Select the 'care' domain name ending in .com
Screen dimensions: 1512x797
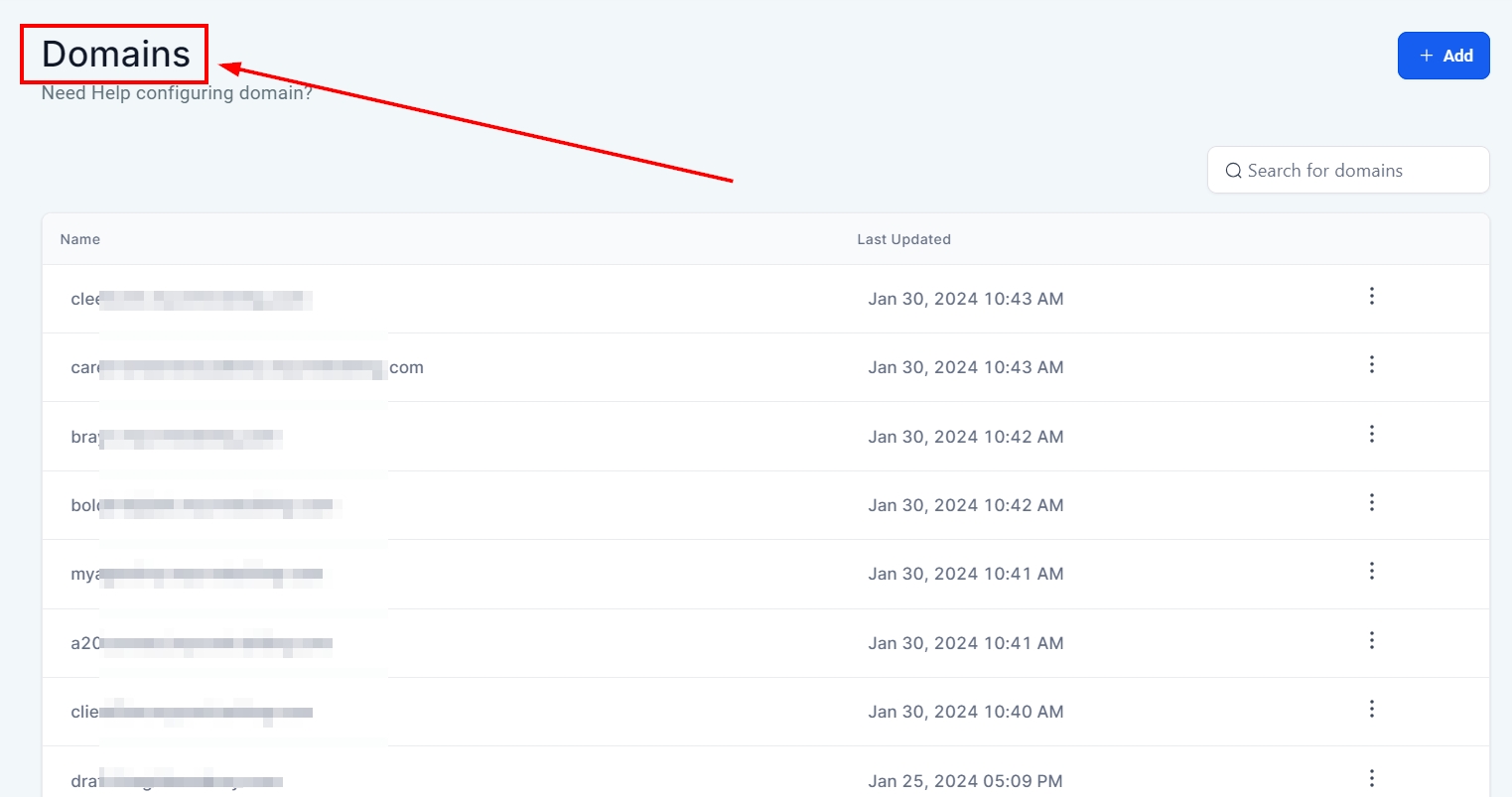pos(247,367)
